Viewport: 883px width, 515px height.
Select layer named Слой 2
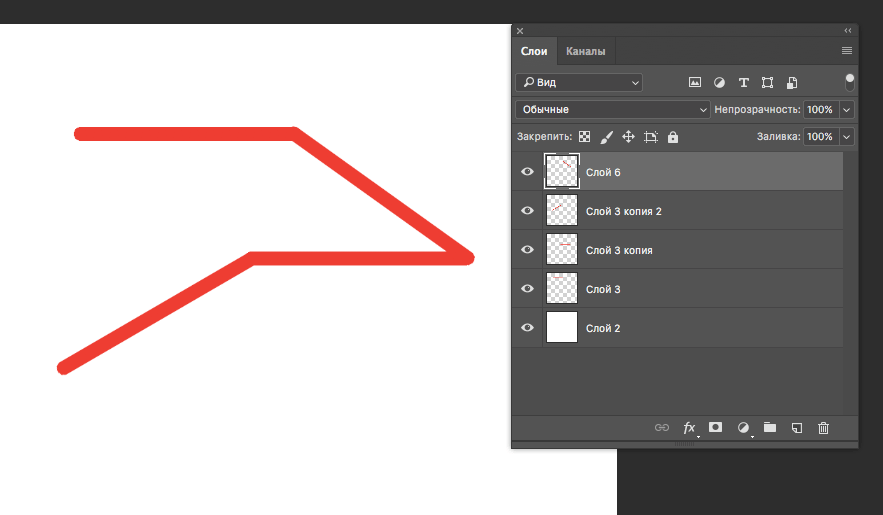603,328
